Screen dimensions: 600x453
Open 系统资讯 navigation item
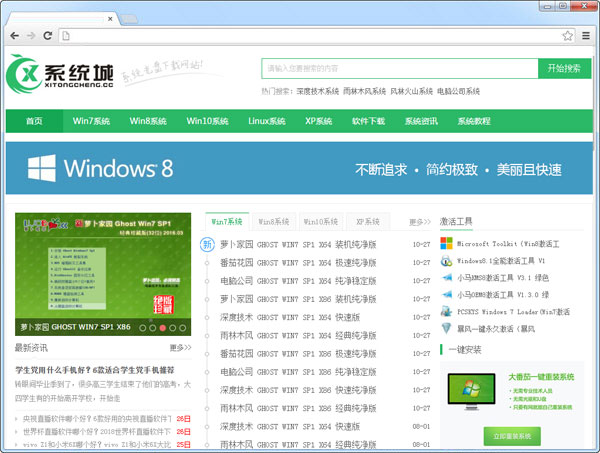[x=421, y=121]
